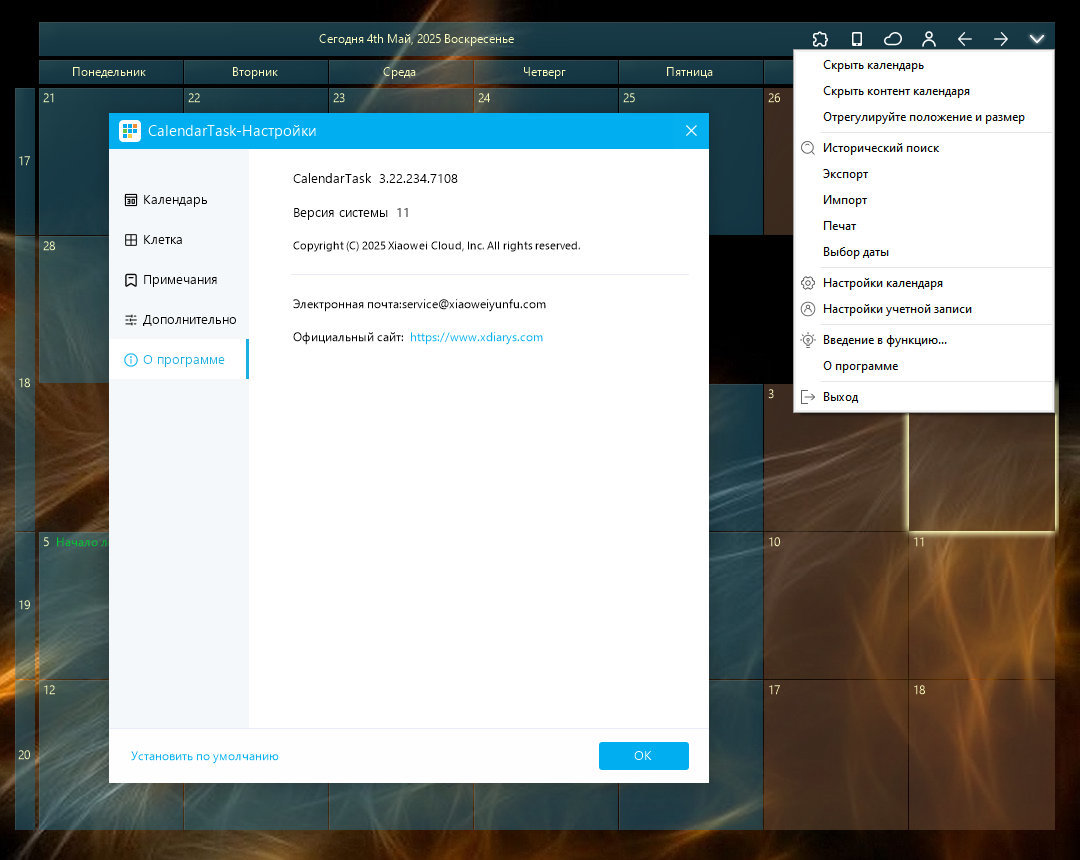Click the user account icon in header

929,39
